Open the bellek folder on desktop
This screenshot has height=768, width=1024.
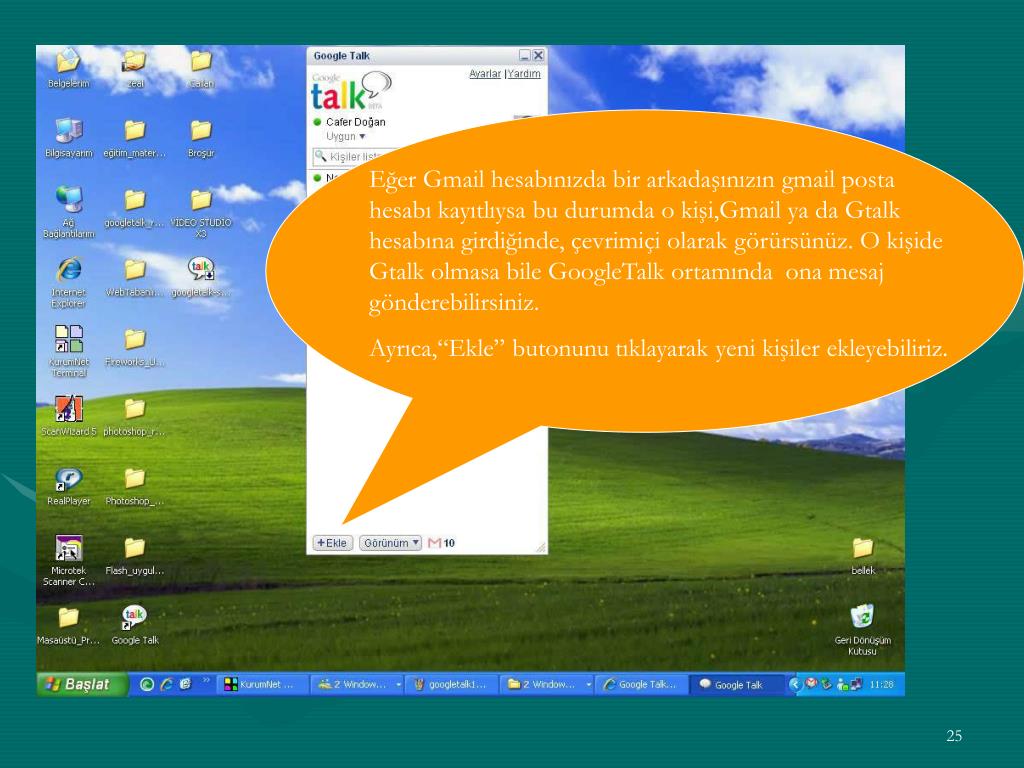pos(863,556)
